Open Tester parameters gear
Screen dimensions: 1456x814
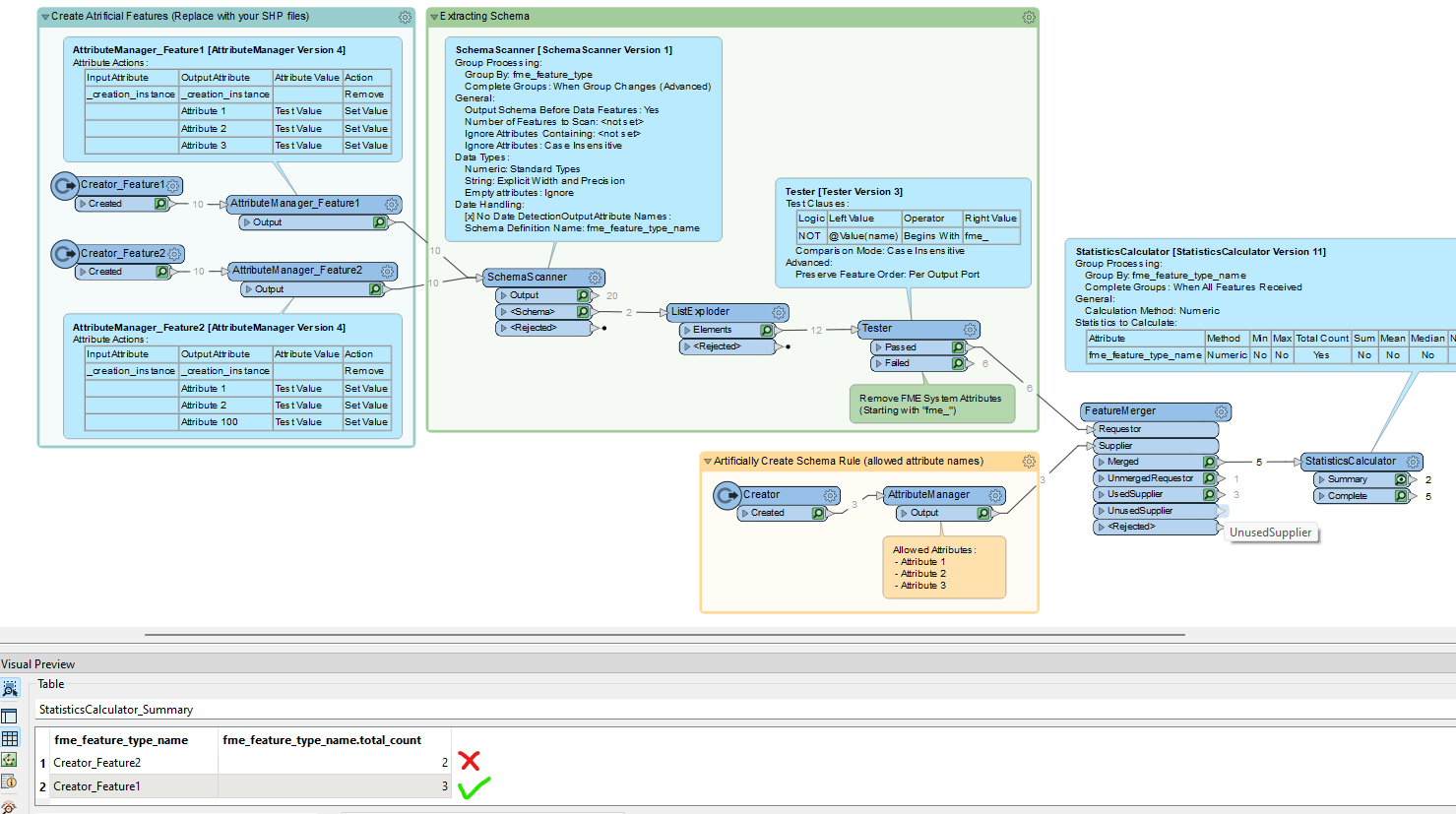pyautogui.click(x=970, y=329)
